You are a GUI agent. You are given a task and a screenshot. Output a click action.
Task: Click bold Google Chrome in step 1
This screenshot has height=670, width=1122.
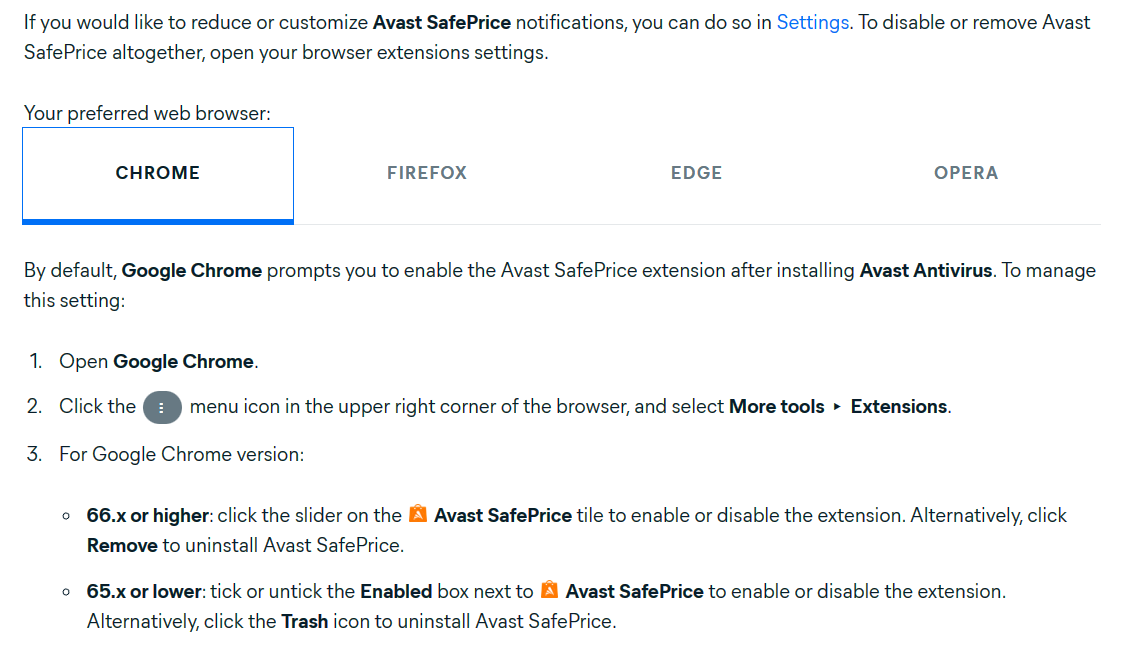[x=184, y=362]
